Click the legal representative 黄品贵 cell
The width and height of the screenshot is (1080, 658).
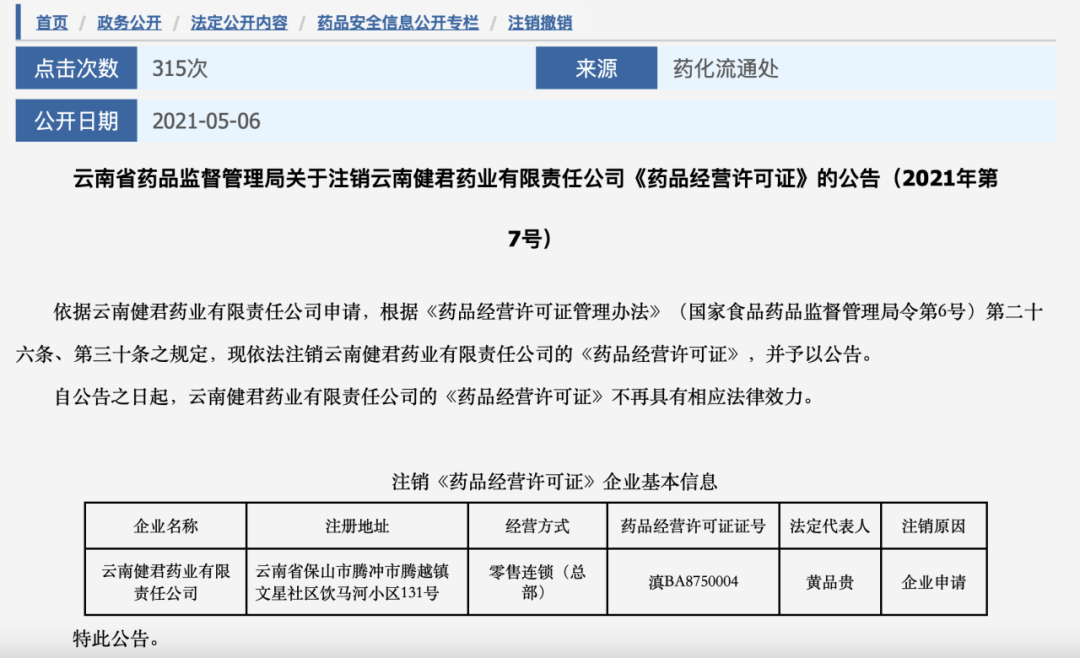tap(829, 582)
